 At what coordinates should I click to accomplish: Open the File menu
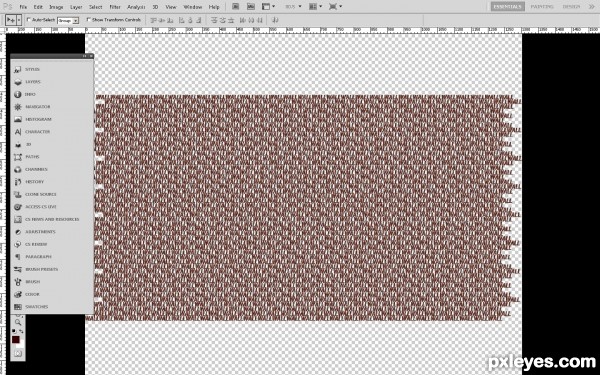[x=23, y=7]
